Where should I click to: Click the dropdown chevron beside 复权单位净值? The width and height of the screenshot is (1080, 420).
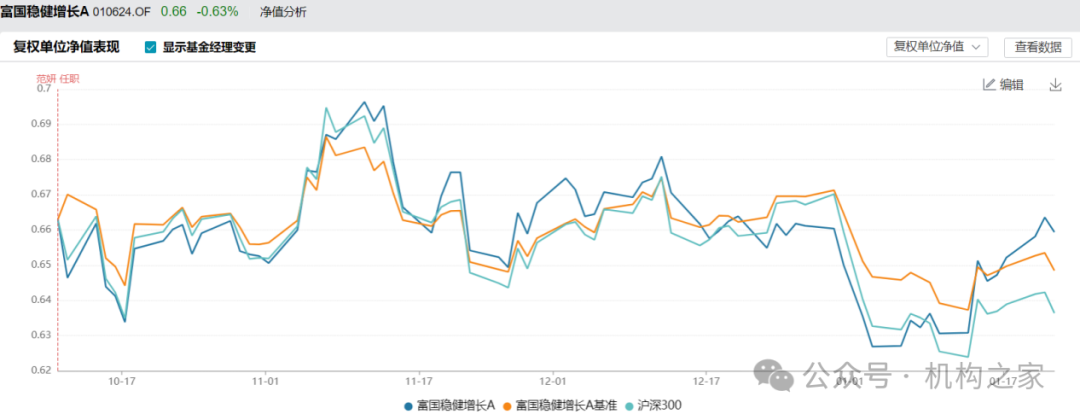click(975, 47)
